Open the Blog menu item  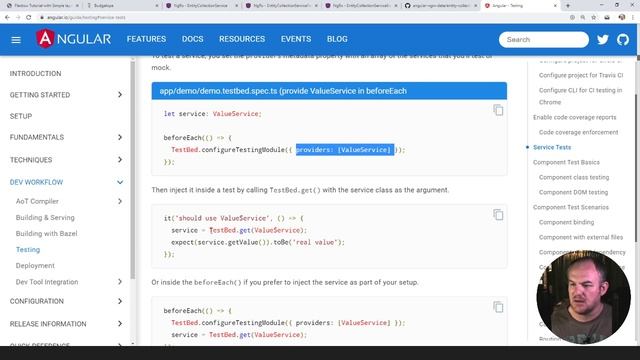pyautogui.click(x=337, y=39)
